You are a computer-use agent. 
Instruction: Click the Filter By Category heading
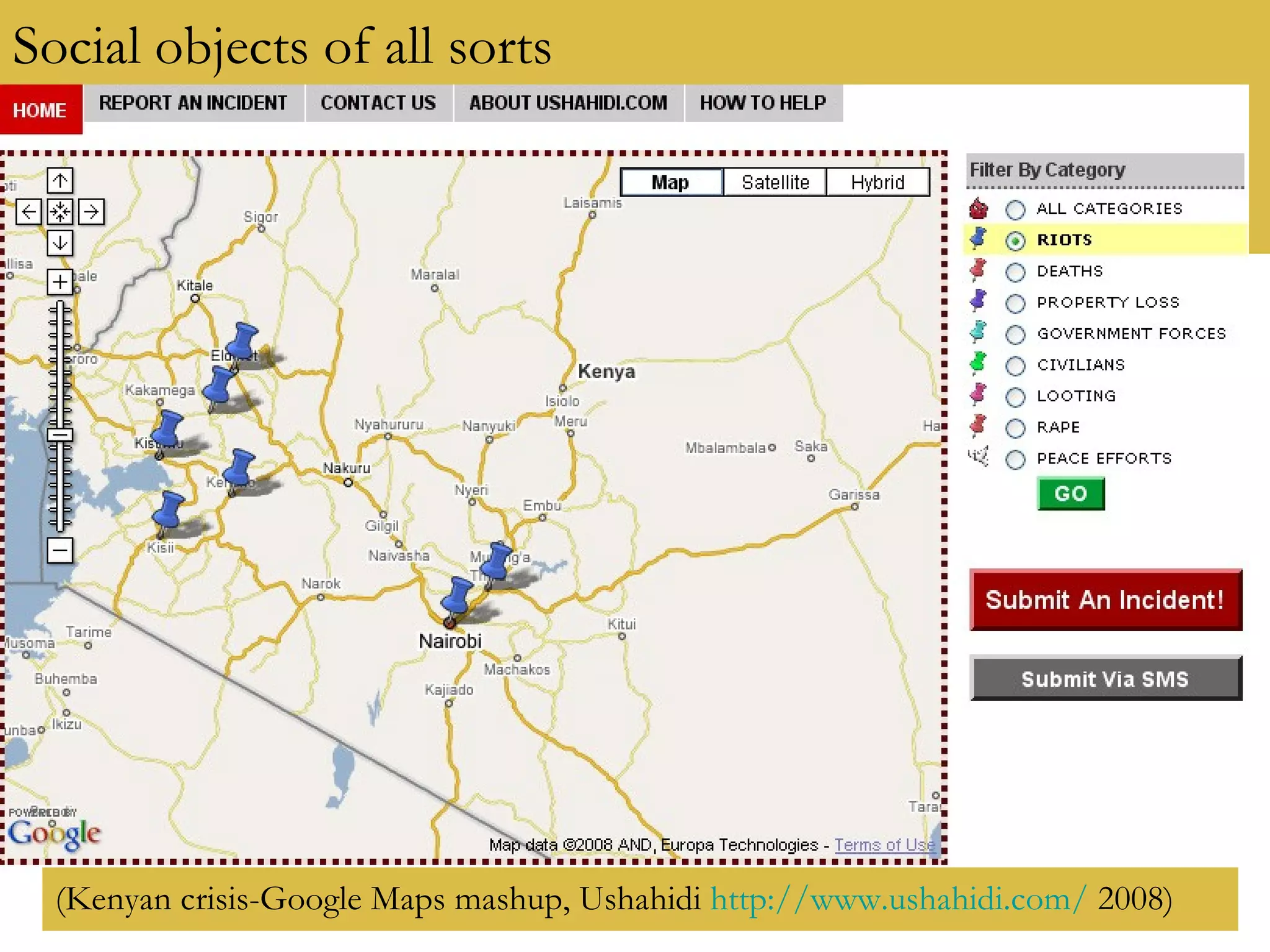tap(1047, 170)
